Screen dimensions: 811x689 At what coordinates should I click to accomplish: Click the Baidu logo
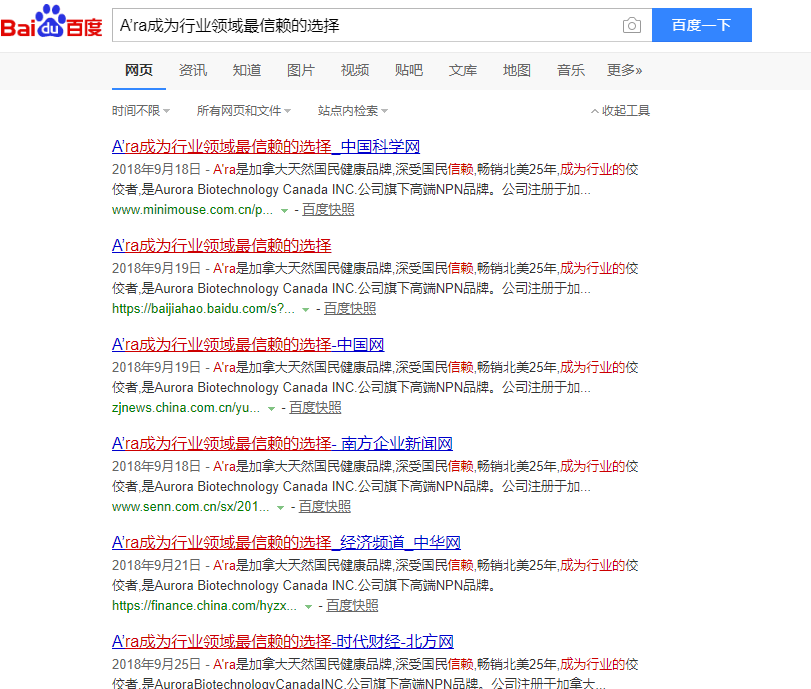51,22
